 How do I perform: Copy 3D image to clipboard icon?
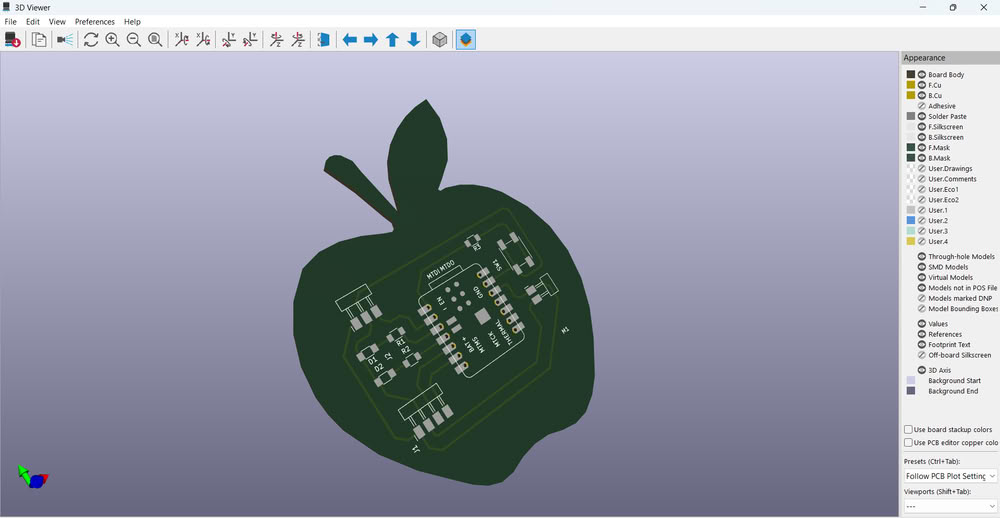39,40
